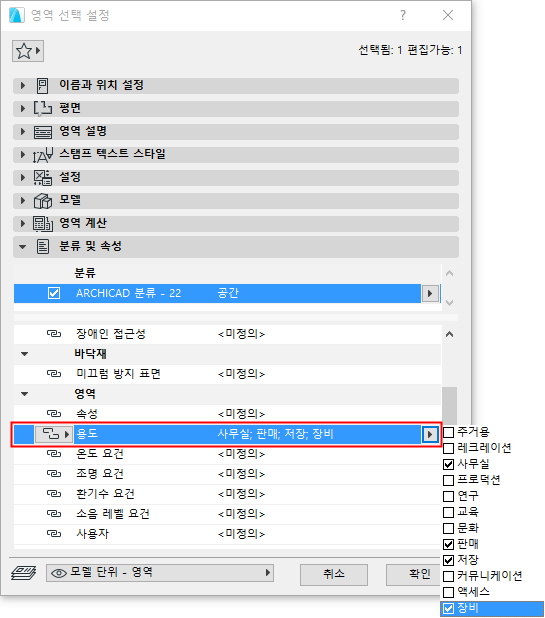Uncheck the 저장 option

click(x=448, y=560)
